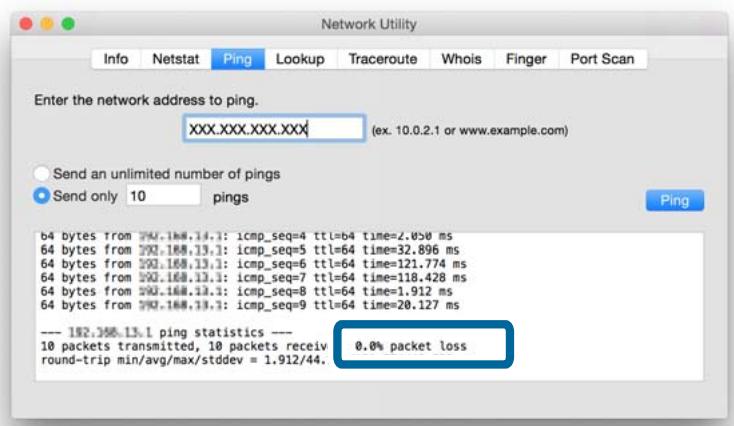Click the 10 packets transmitted line
This screenshot has height=426, width=734.
pyautogui.click(x=184, y=346)
